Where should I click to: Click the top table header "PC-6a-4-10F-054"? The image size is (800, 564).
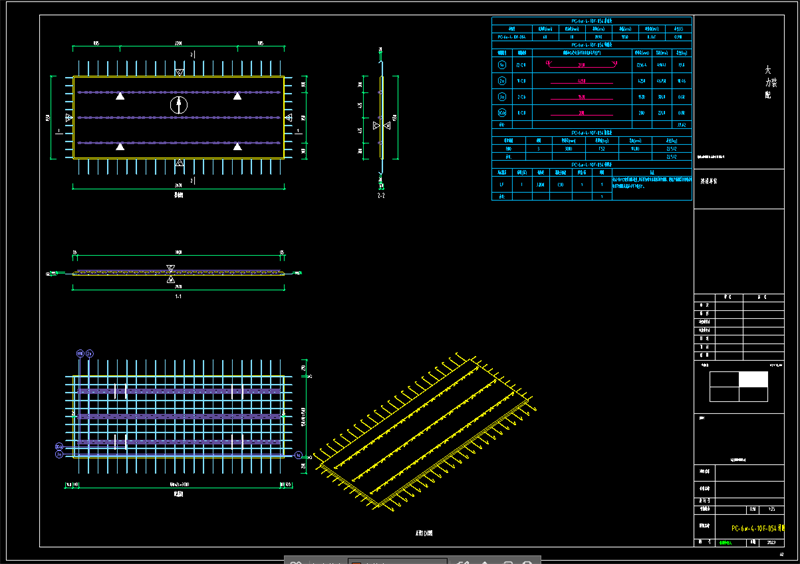[591, 21]
